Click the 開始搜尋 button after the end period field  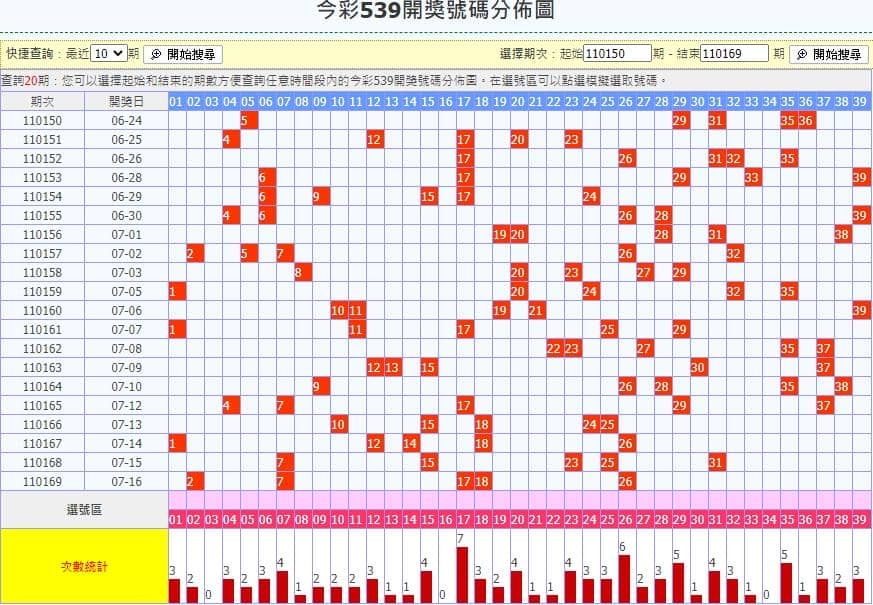[828, 55]
